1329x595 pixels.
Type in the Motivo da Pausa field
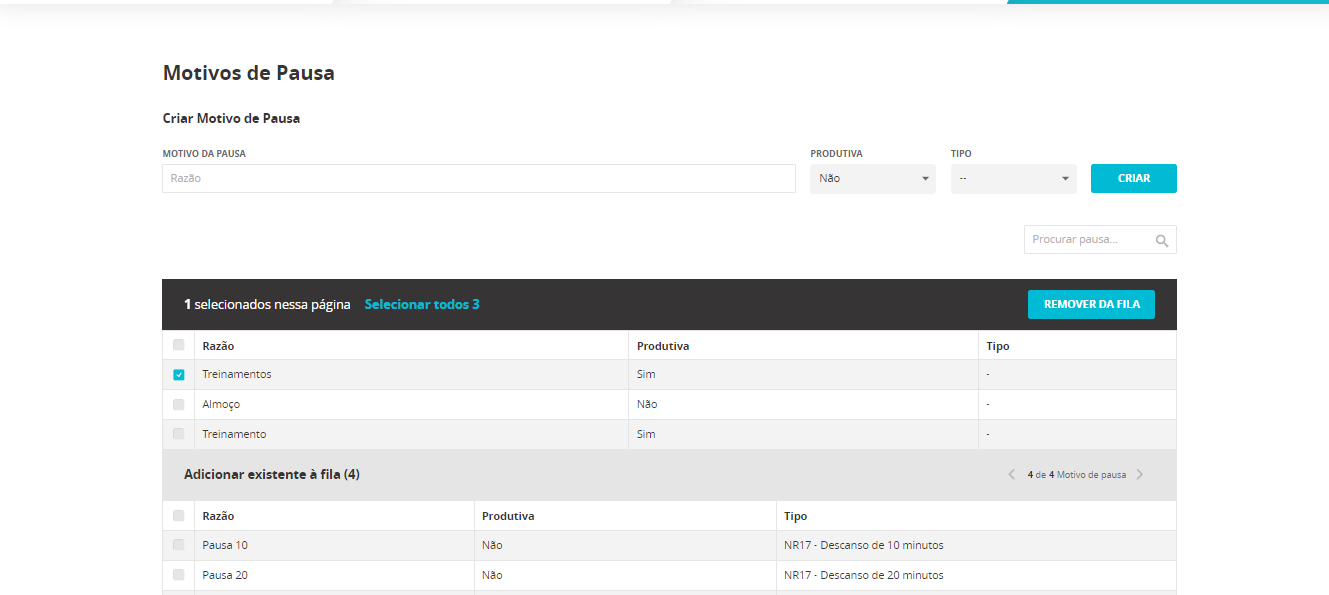coord(478,179)
